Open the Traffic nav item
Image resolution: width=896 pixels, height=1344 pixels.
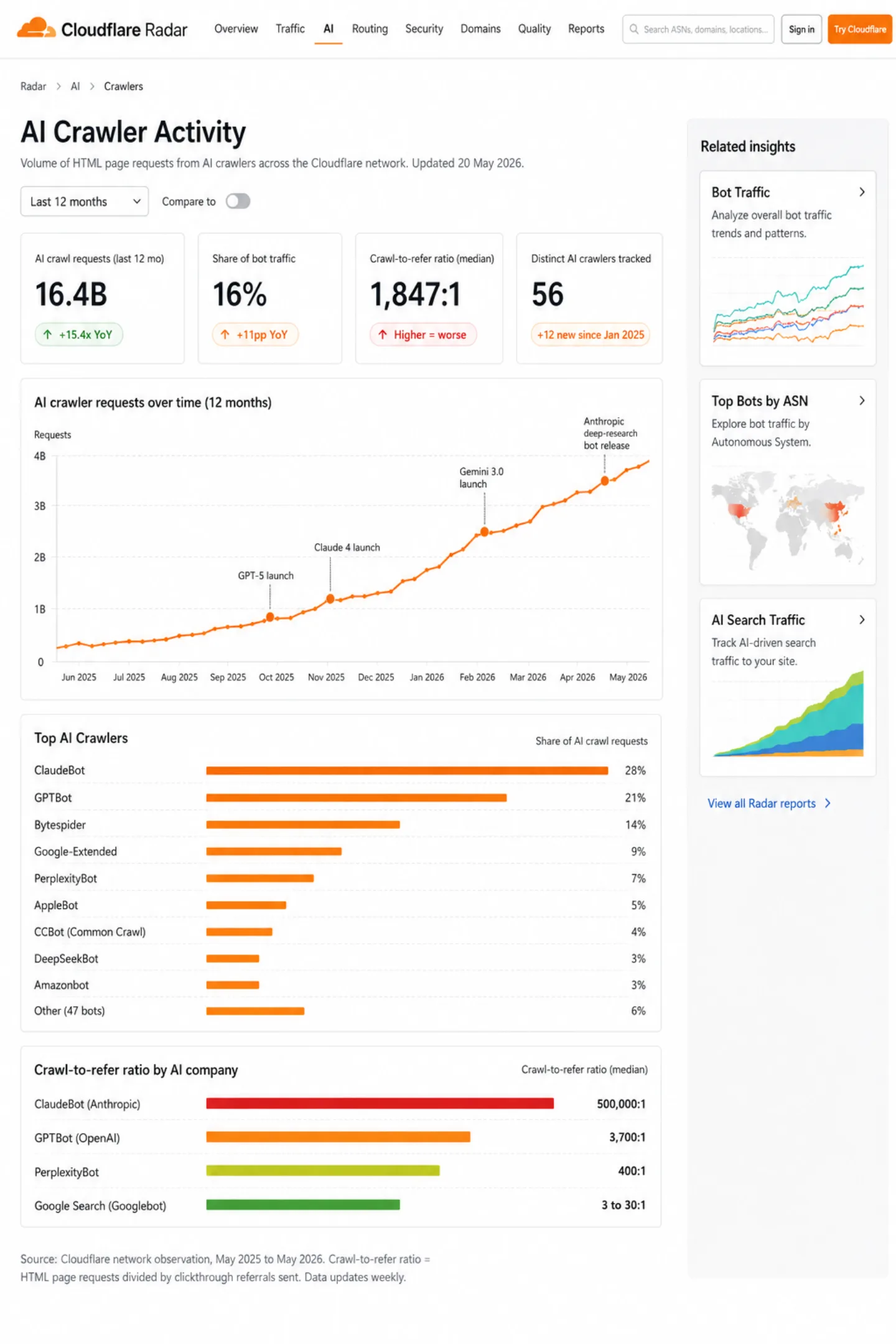click(290, 29)
